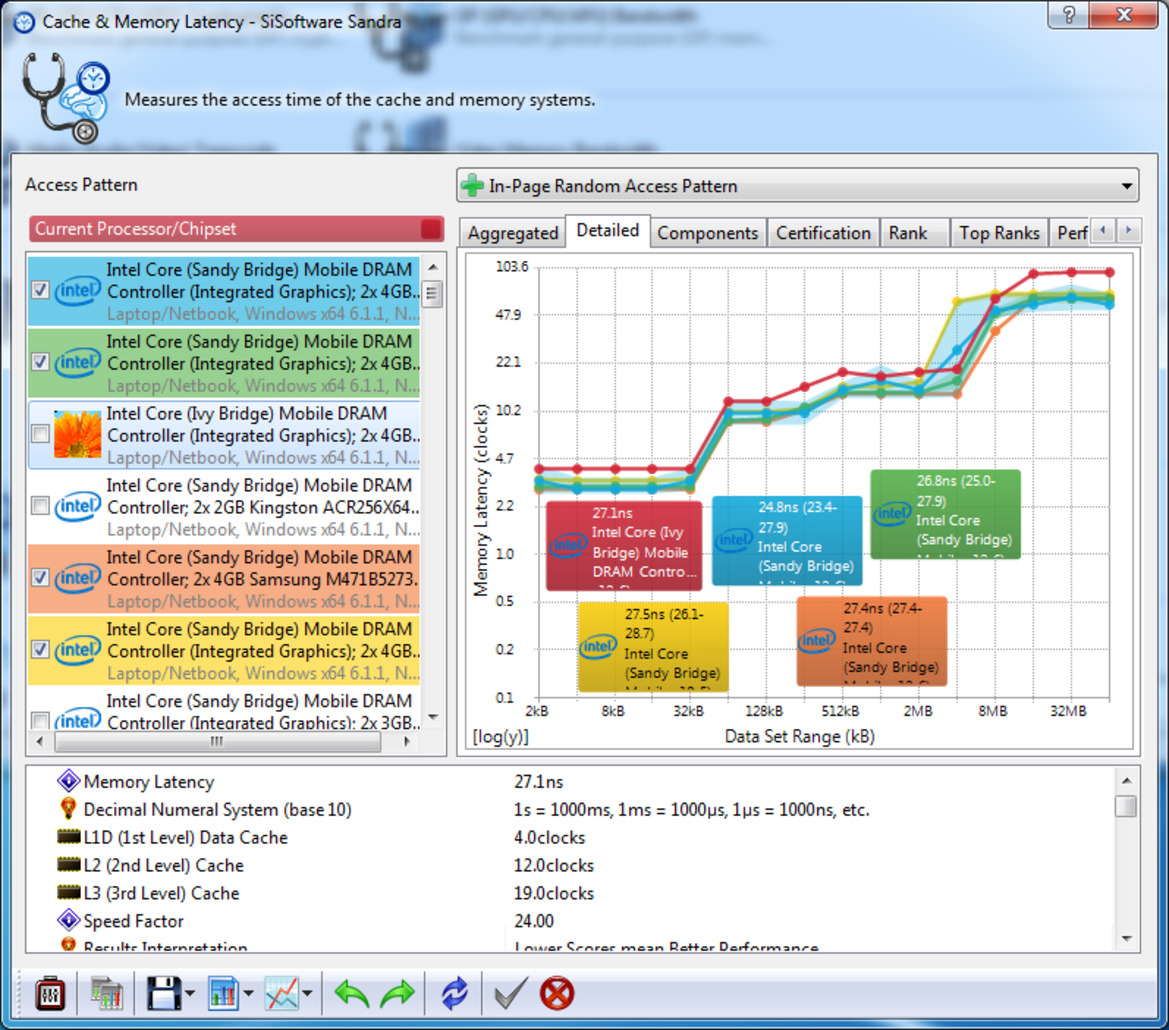Uncheck the green Sandy Bridge entry checkbox

coord(40,362)
